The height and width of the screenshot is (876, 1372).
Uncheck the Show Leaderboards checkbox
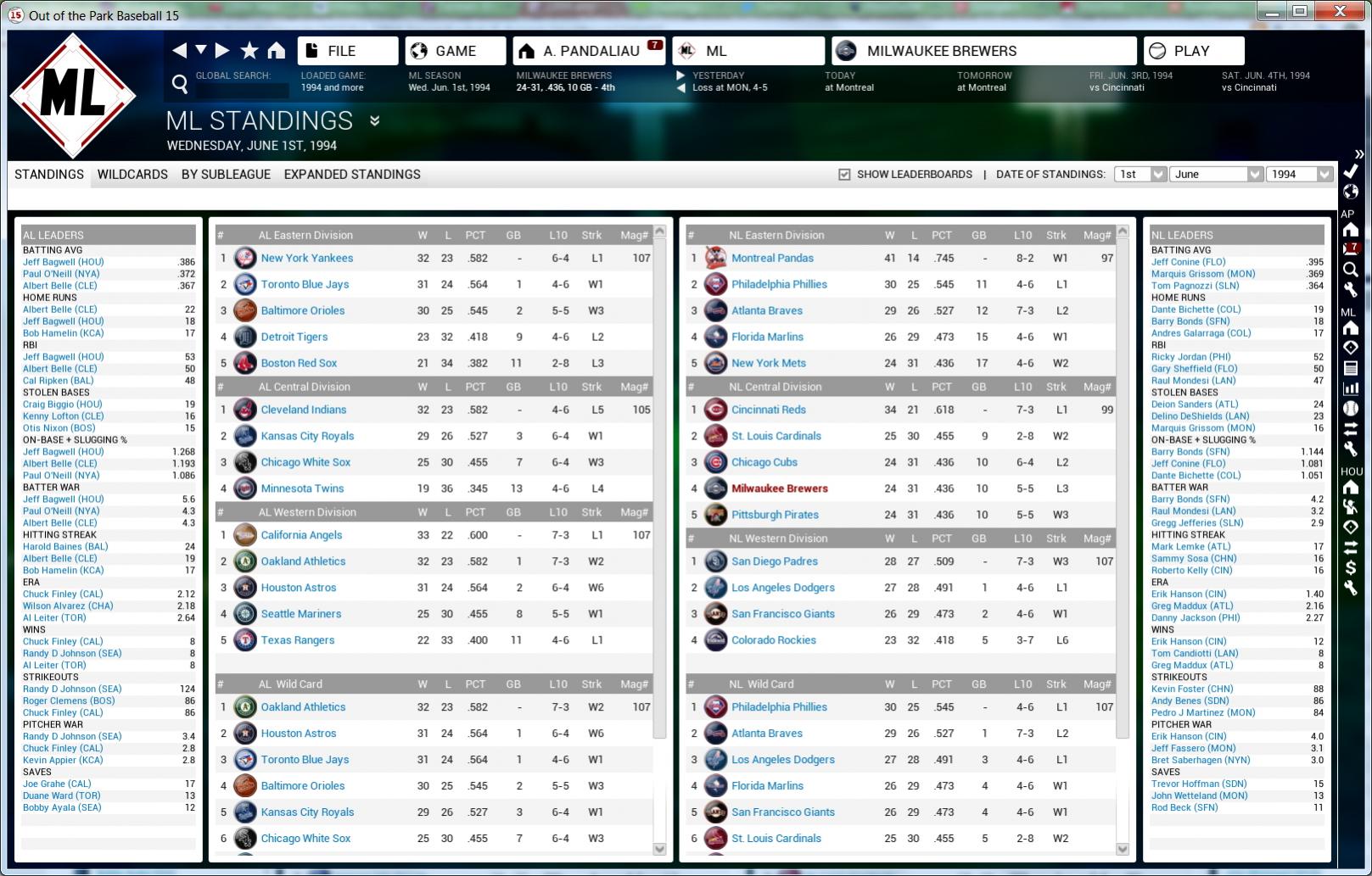[x=844, y=175]
